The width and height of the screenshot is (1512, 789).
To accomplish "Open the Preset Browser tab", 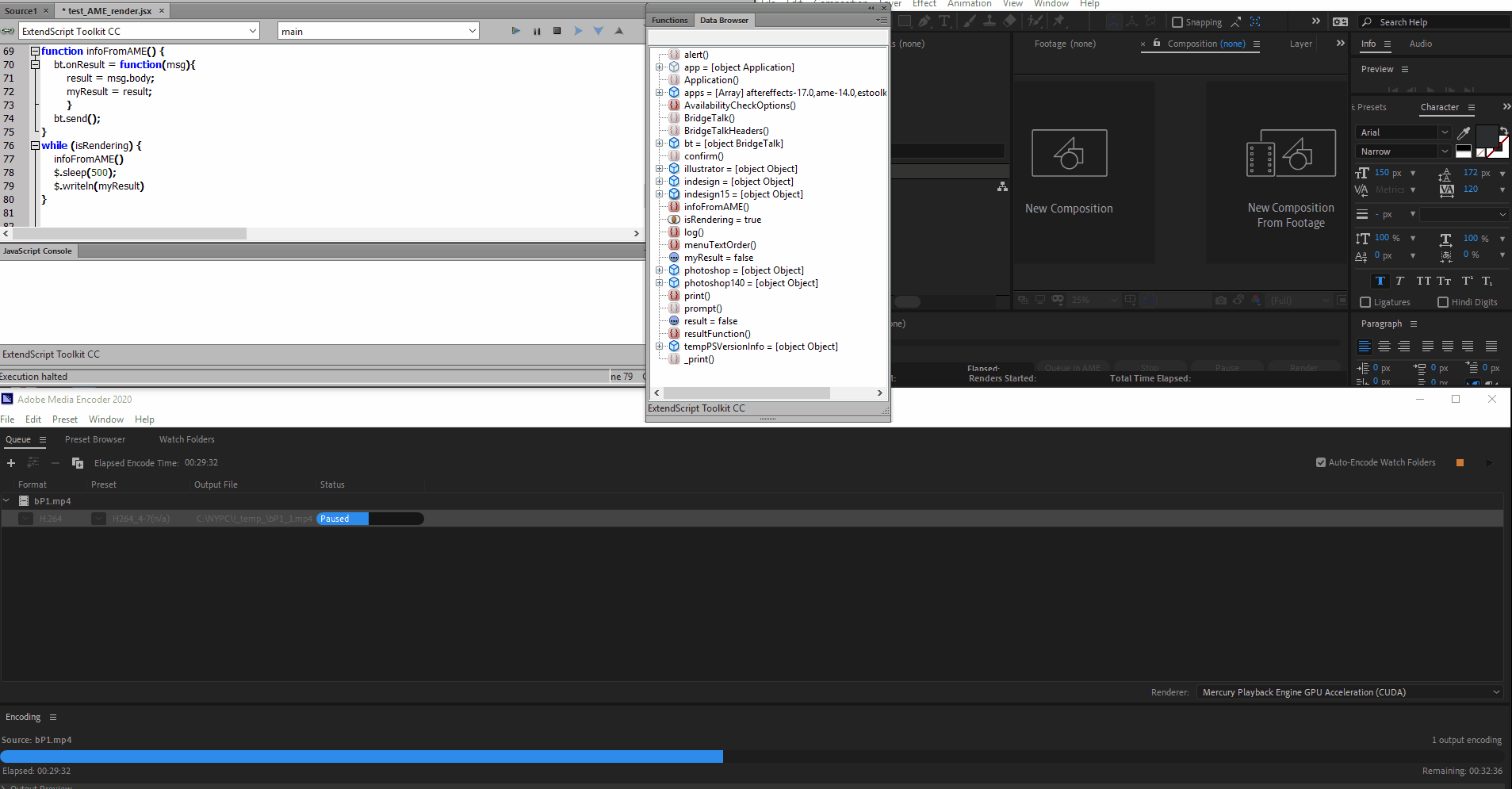I will coord(95,439).
